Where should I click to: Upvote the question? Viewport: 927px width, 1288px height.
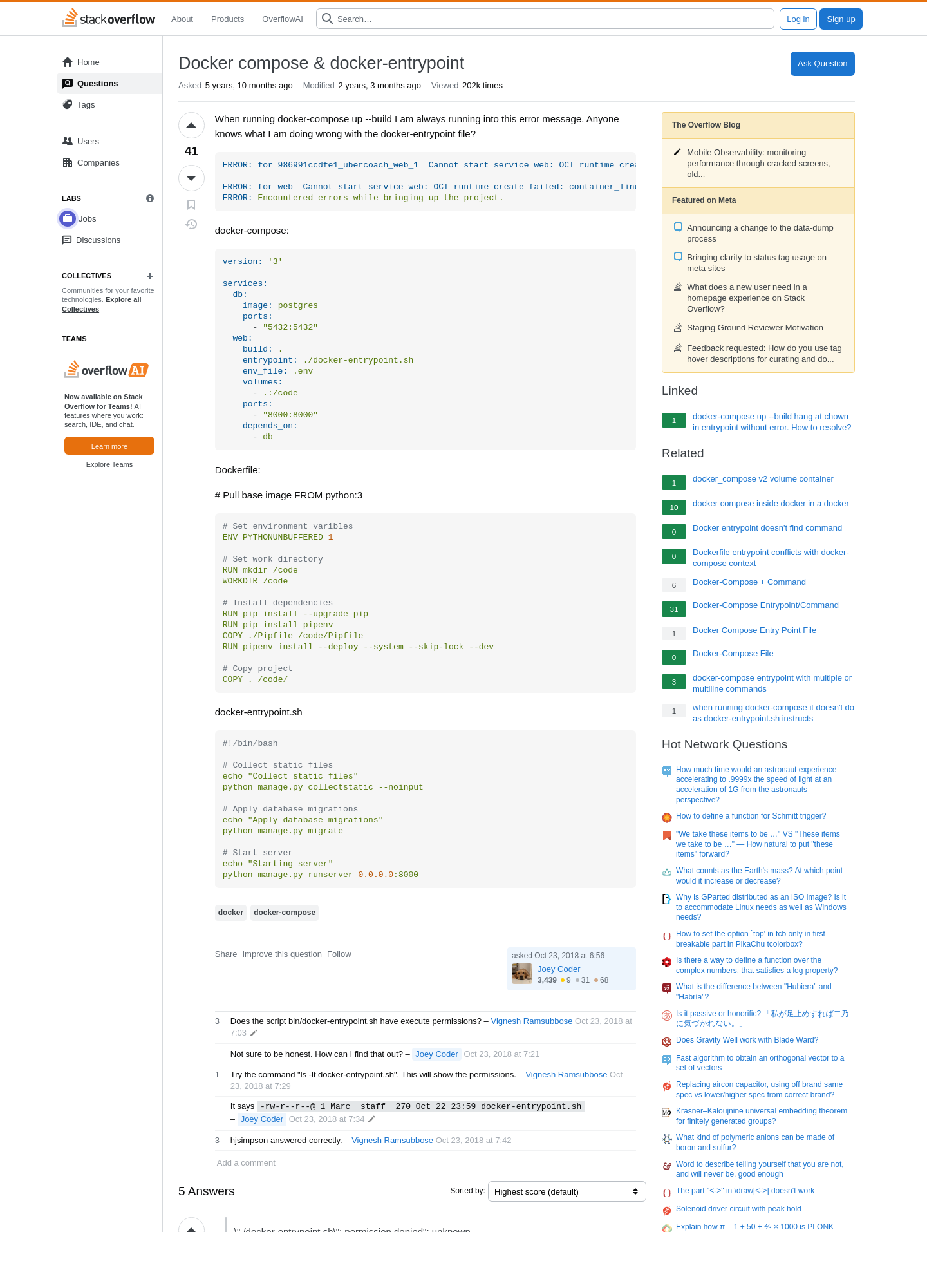[191, 126]
